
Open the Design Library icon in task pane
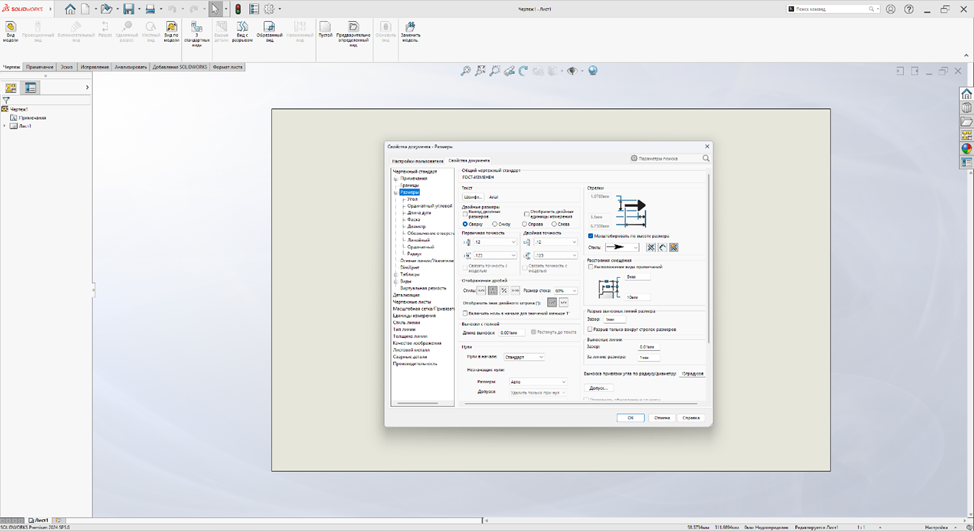pos(966,107)
